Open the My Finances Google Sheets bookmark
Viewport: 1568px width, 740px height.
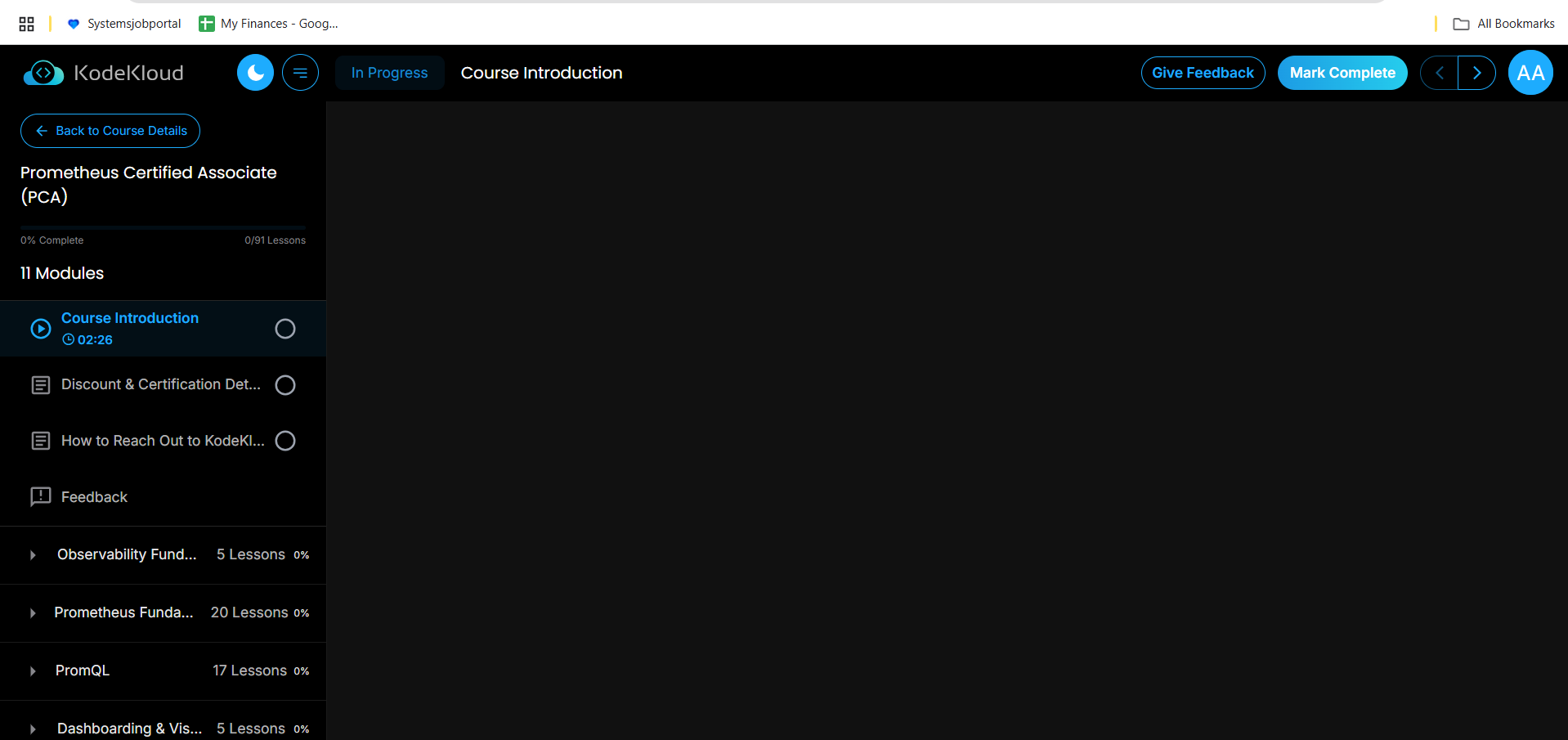(268, 24)
